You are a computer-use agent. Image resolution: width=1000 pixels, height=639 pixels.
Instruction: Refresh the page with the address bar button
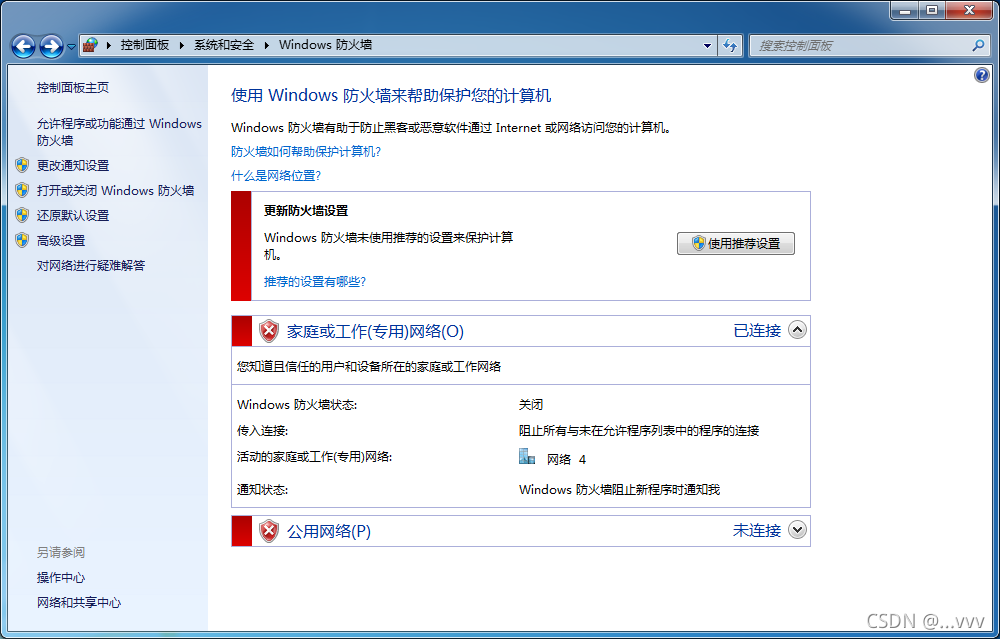click(730, 45)
